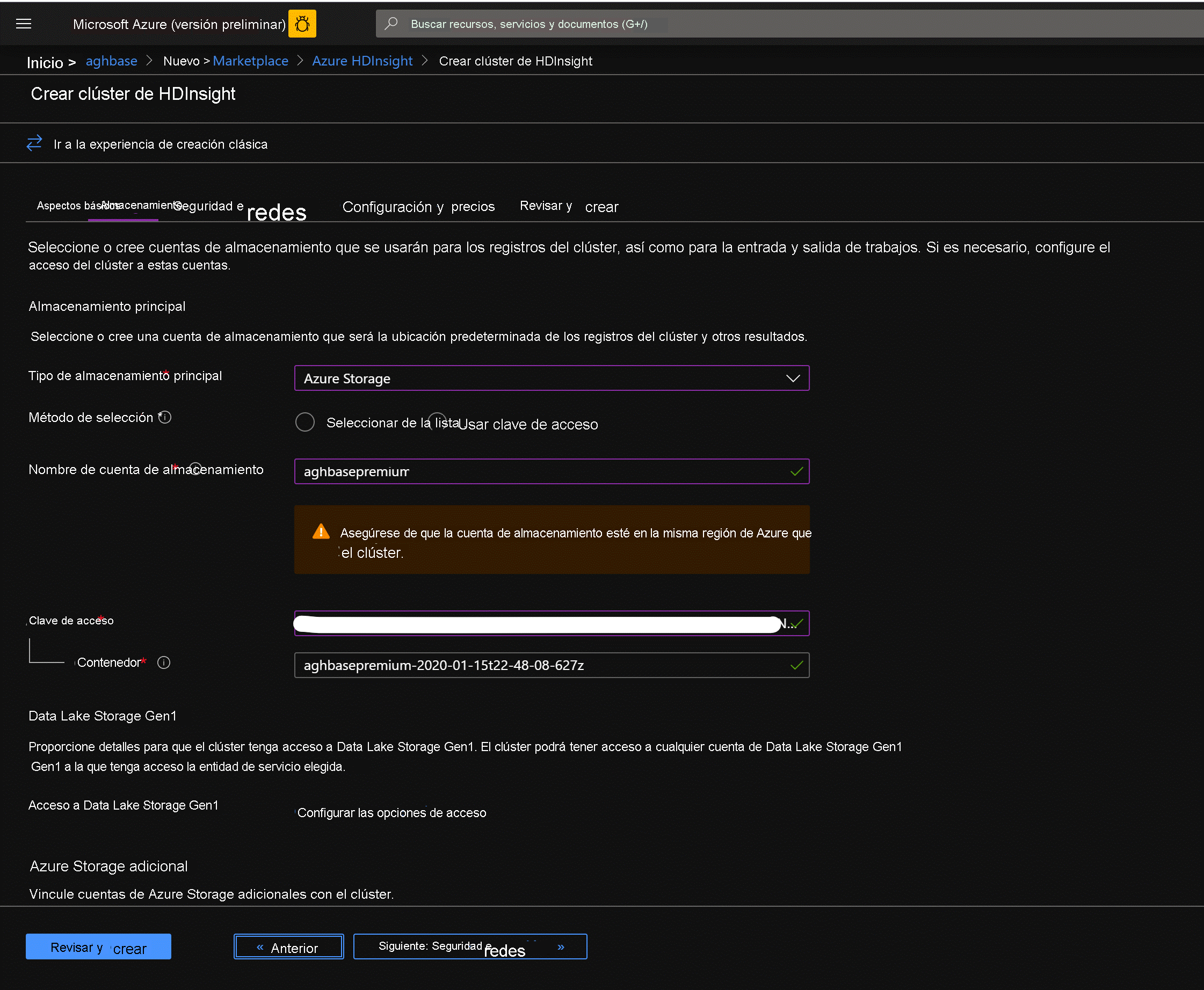Switch to the Almacenamiento tab
Viewport: 1204px width, 990px height.
[x=141, y=205]
